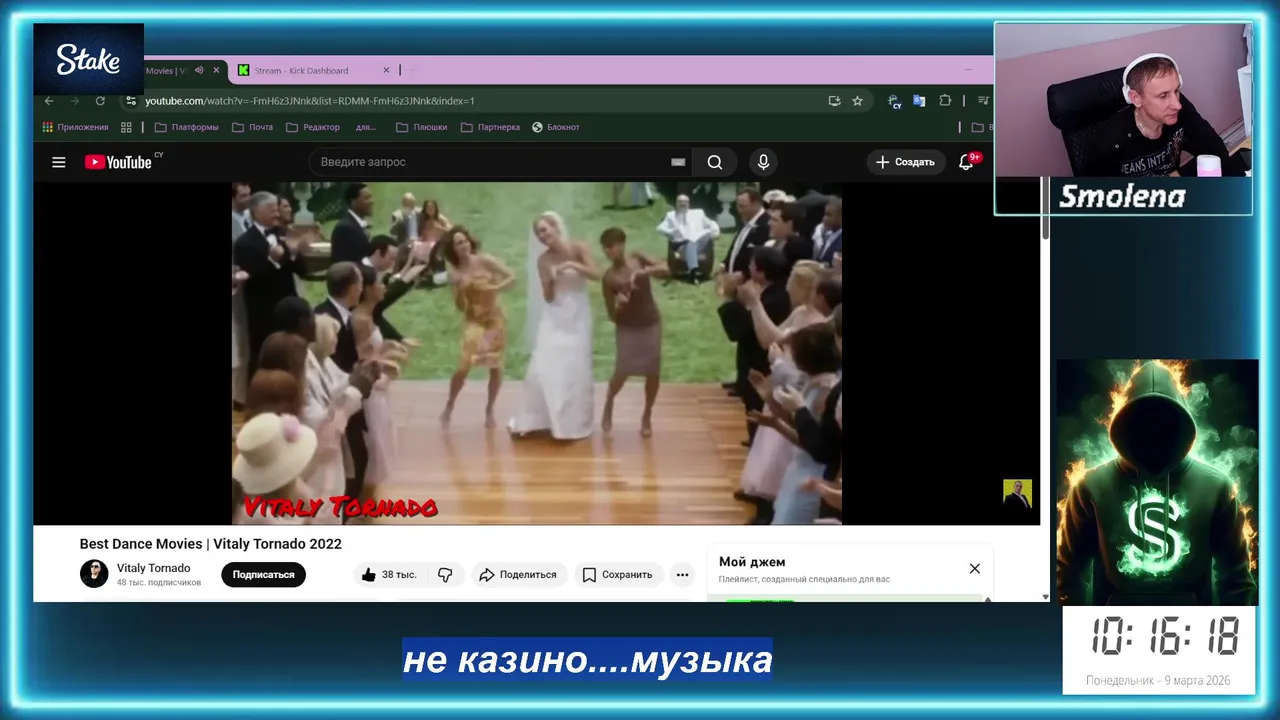Open the Плюшки bookmark folder
This screenshot has height=720, width=1280.
(421, 127)
